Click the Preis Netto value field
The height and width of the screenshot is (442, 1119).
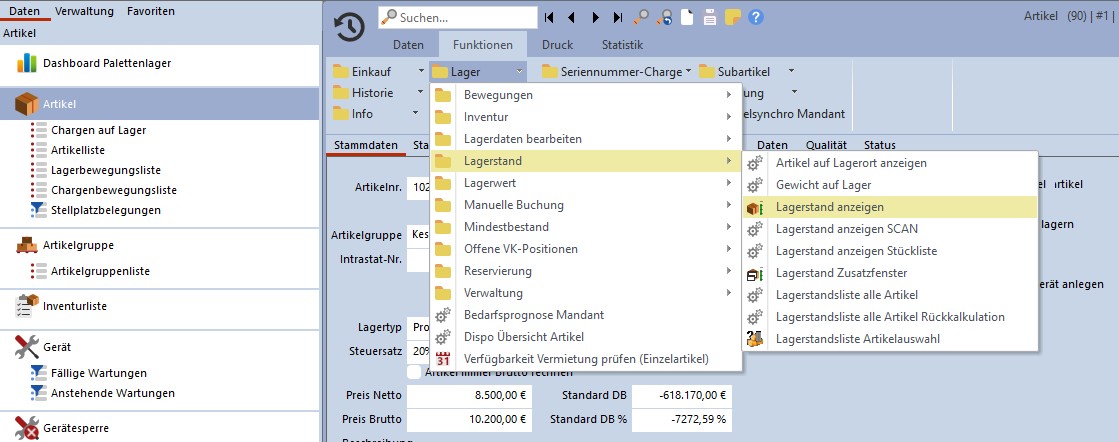coord(469,395)
